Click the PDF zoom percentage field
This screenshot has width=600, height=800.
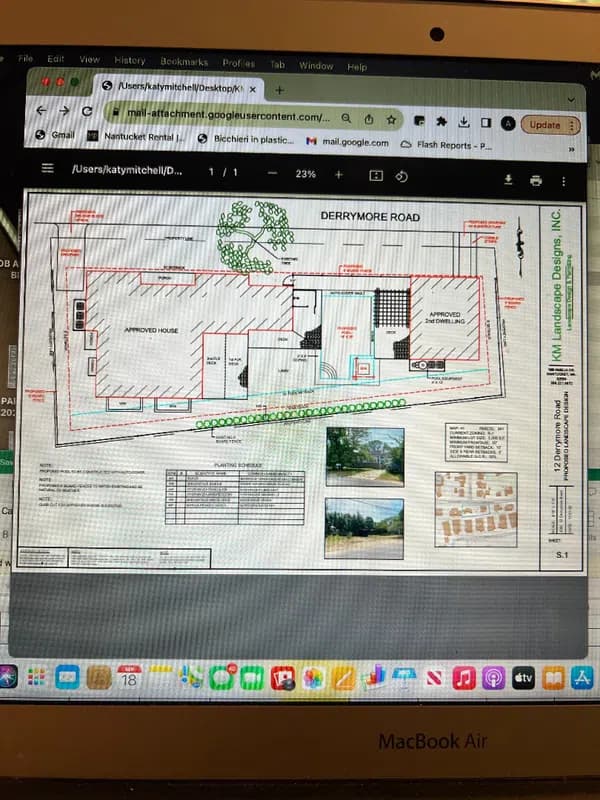(x=305, y=174)
